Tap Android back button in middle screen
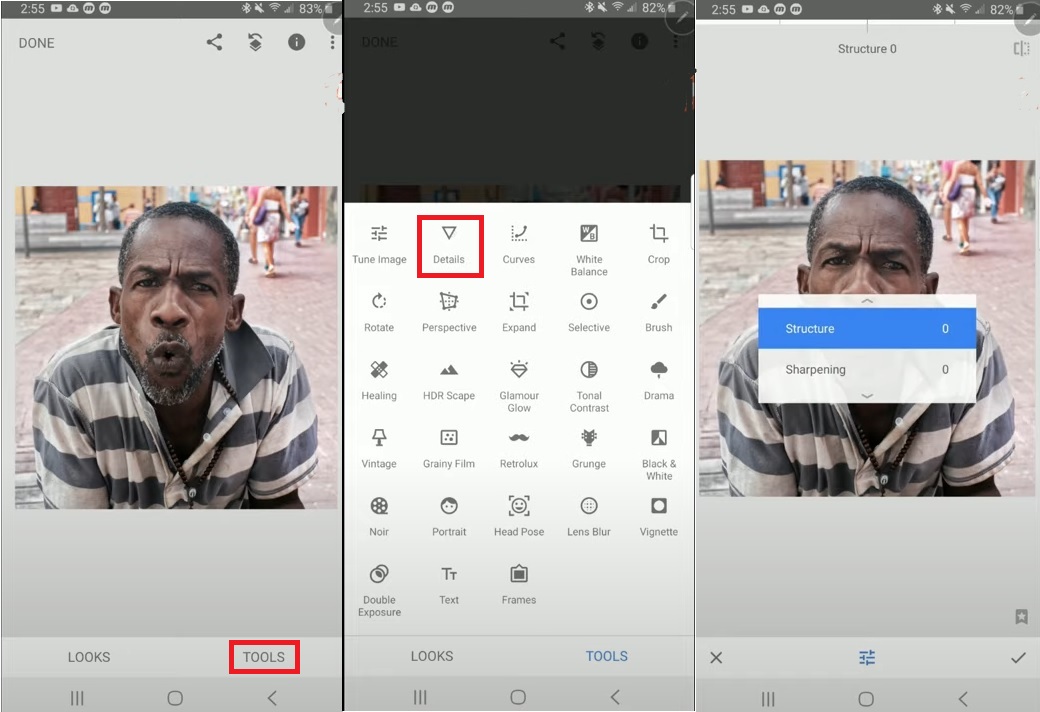1040x712 pixels. tap(615, 697)
